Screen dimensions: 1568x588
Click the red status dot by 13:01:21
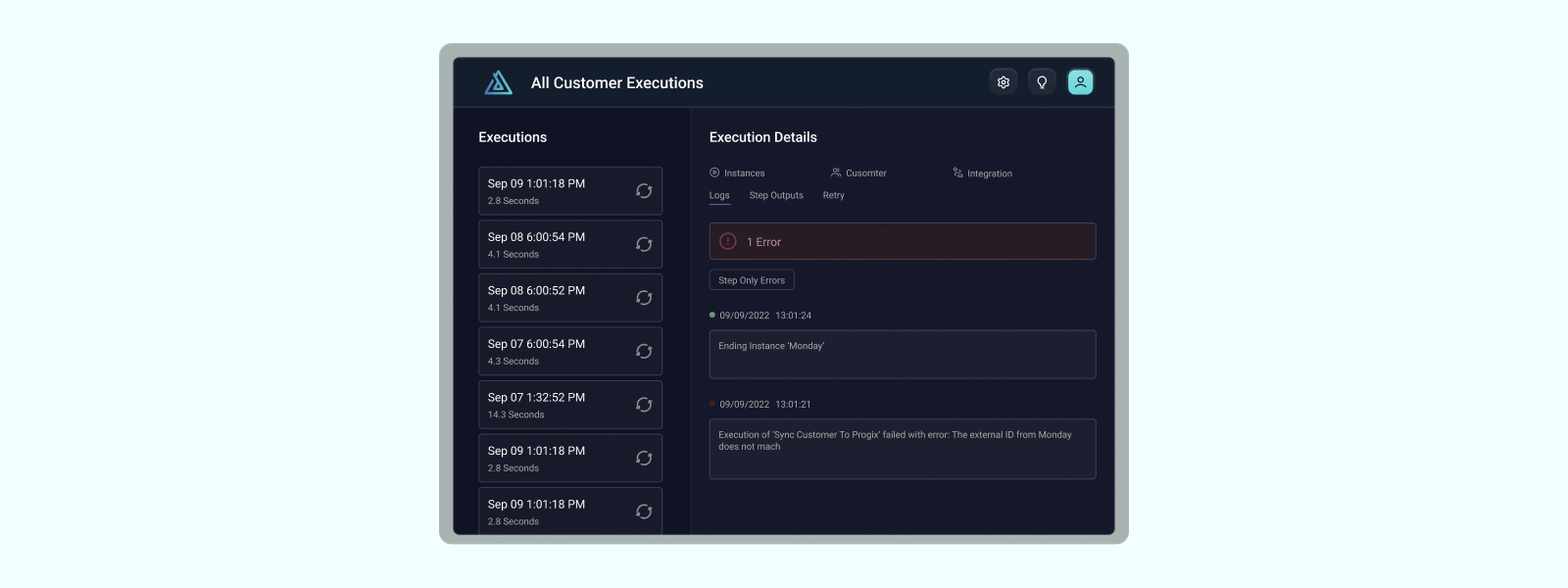tap(712, 404)
